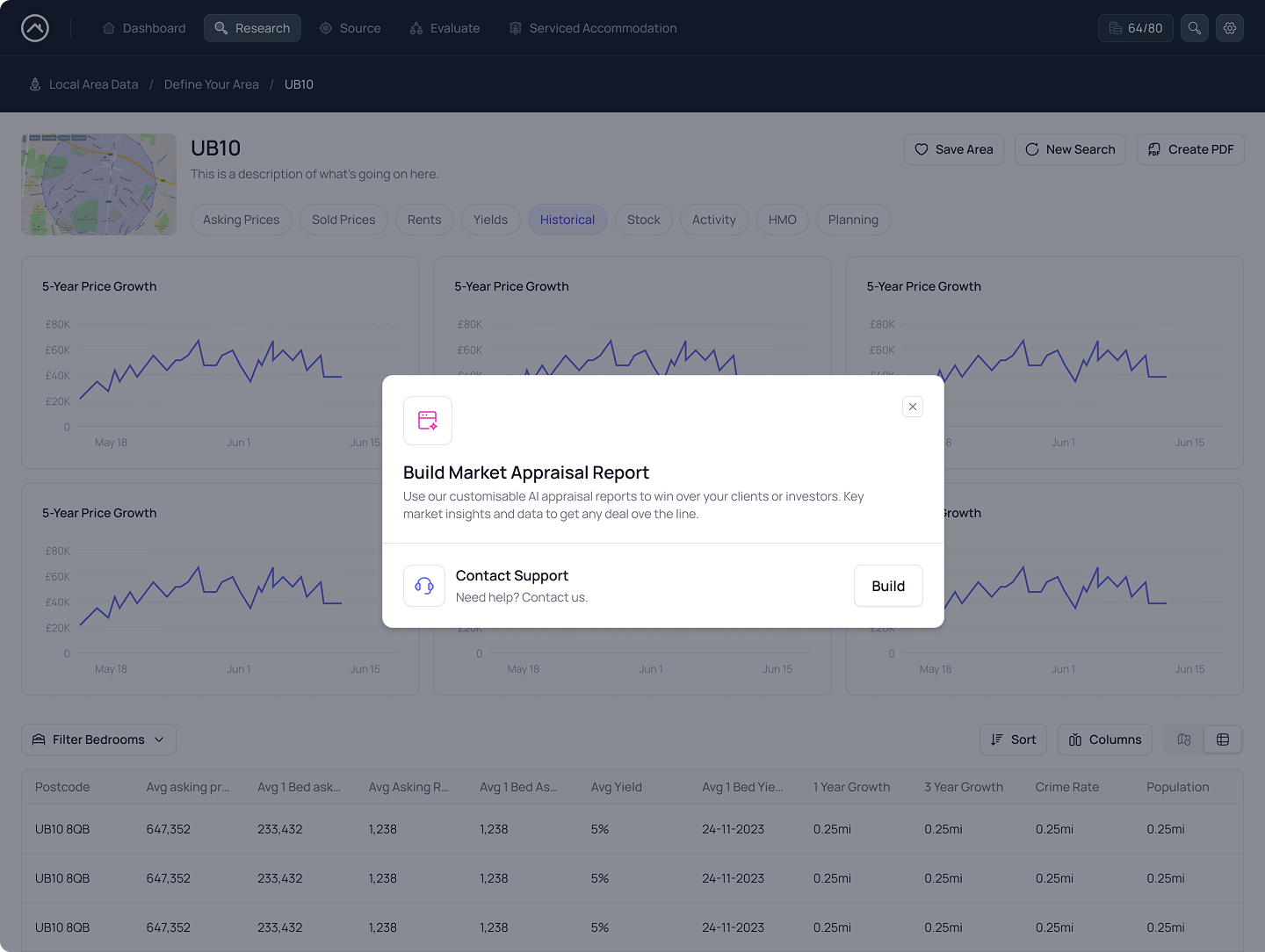Click the report builder icon in dialog

point(428,421)
